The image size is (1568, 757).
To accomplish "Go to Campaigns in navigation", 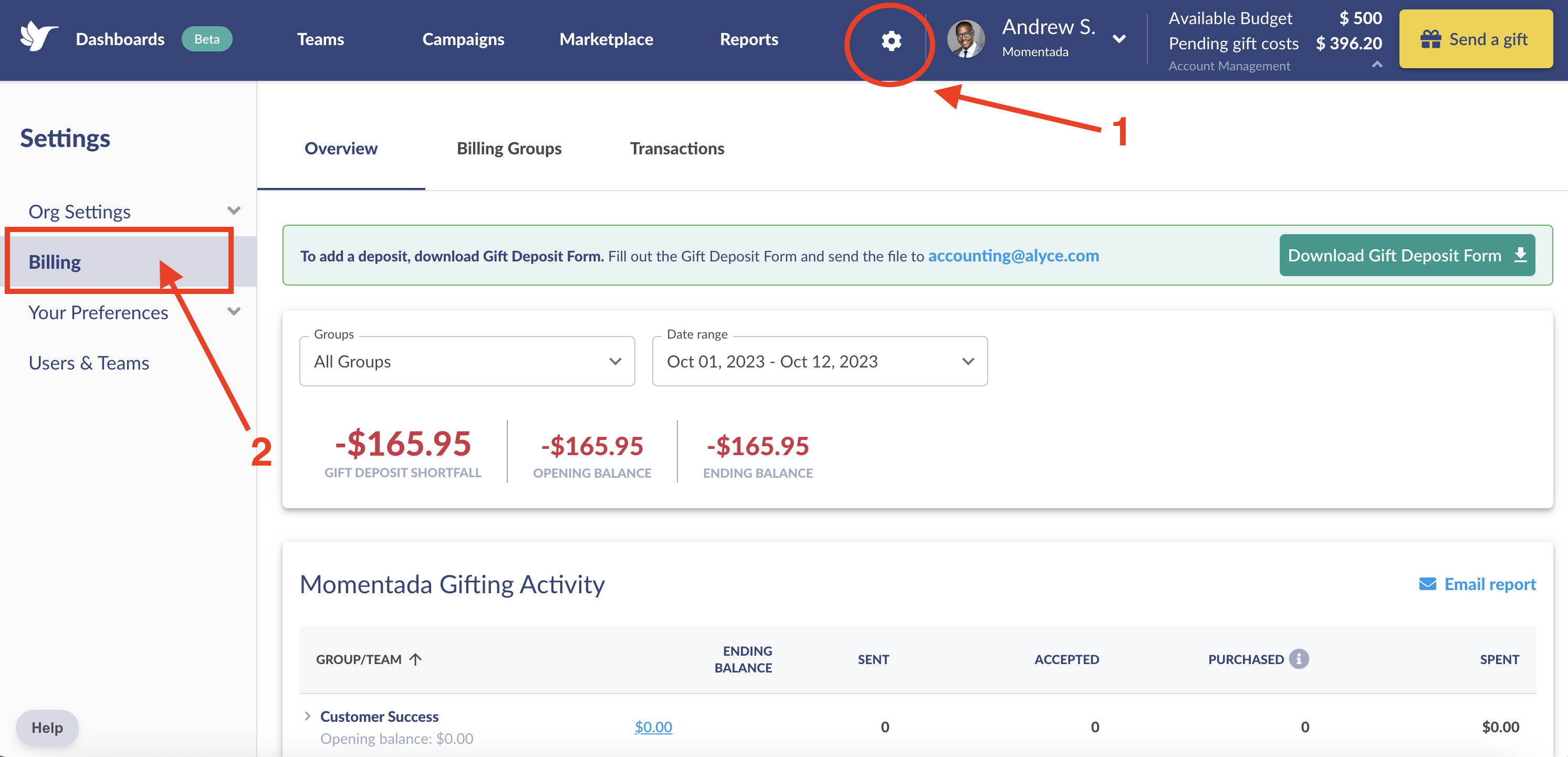I will point(463,39).
